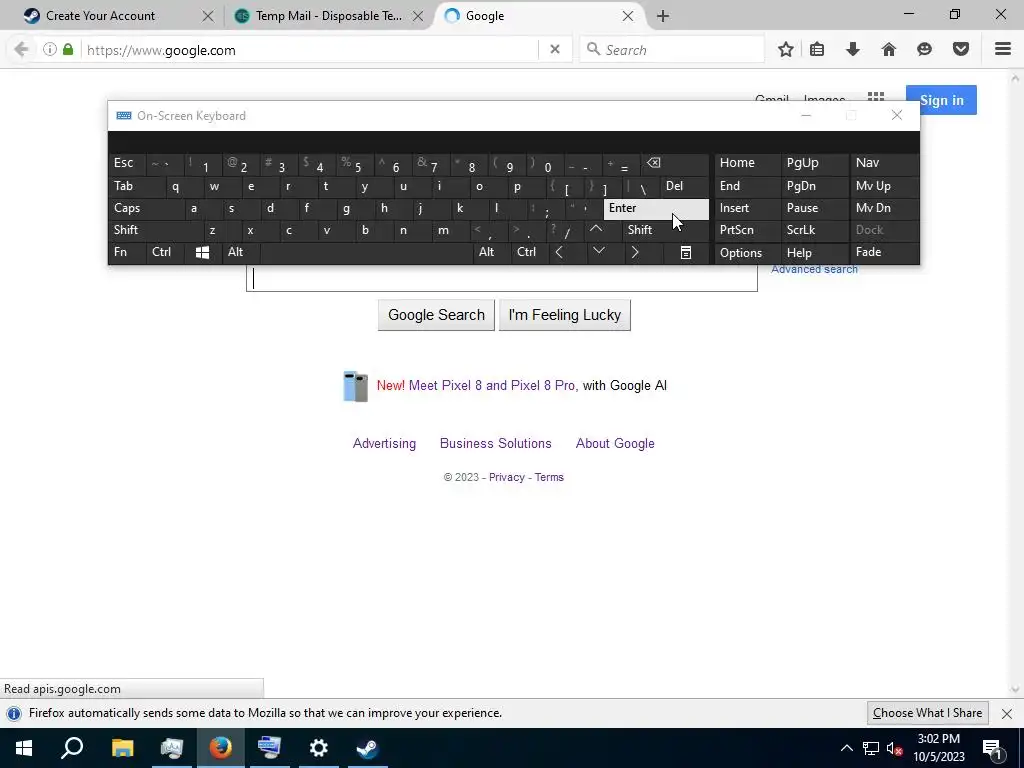
Task: Click the I'm Feeling Lucky button
Action: [x=565, y=315]
